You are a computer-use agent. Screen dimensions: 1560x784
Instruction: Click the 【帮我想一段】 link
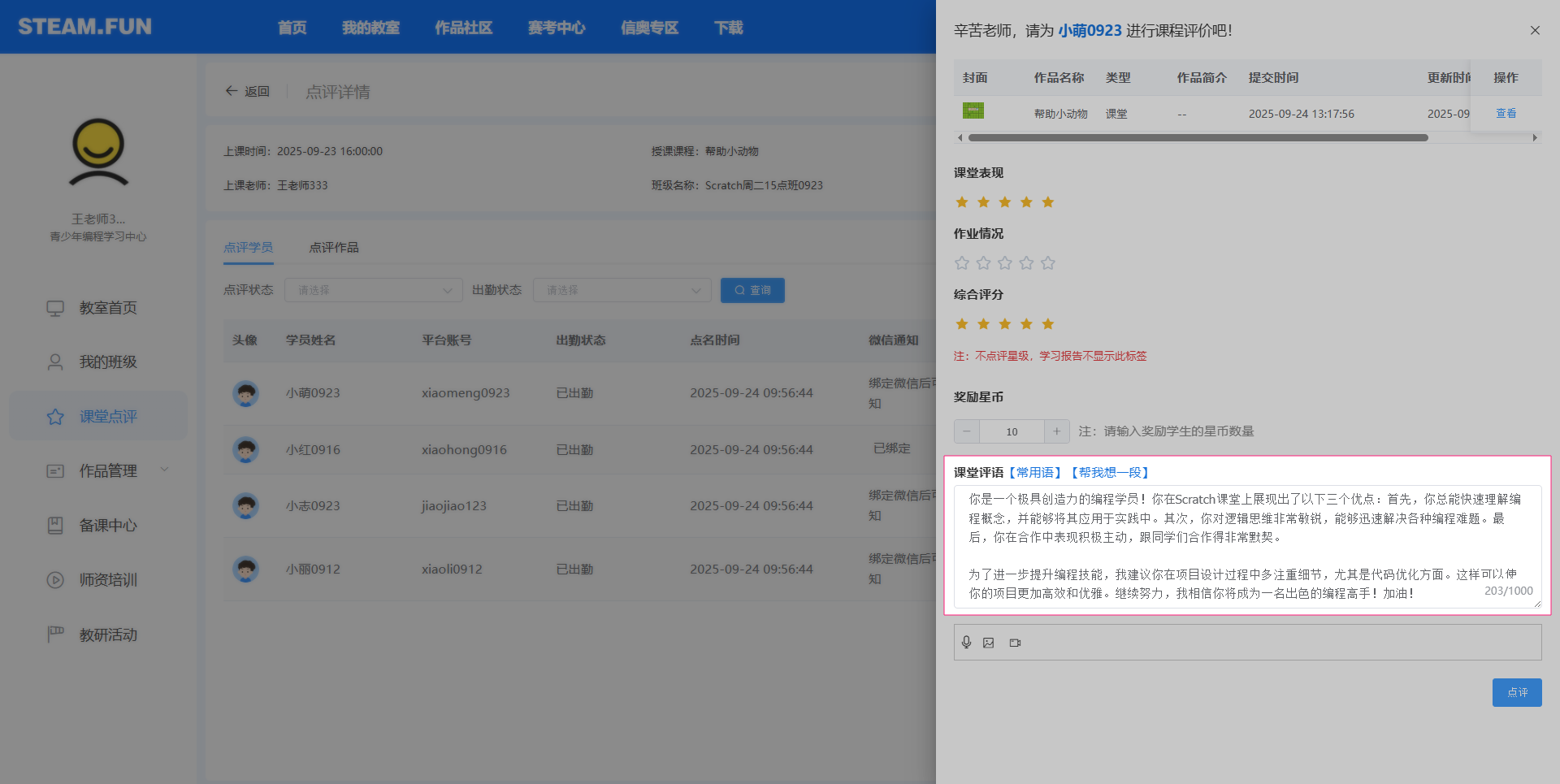click(1110, 473)
